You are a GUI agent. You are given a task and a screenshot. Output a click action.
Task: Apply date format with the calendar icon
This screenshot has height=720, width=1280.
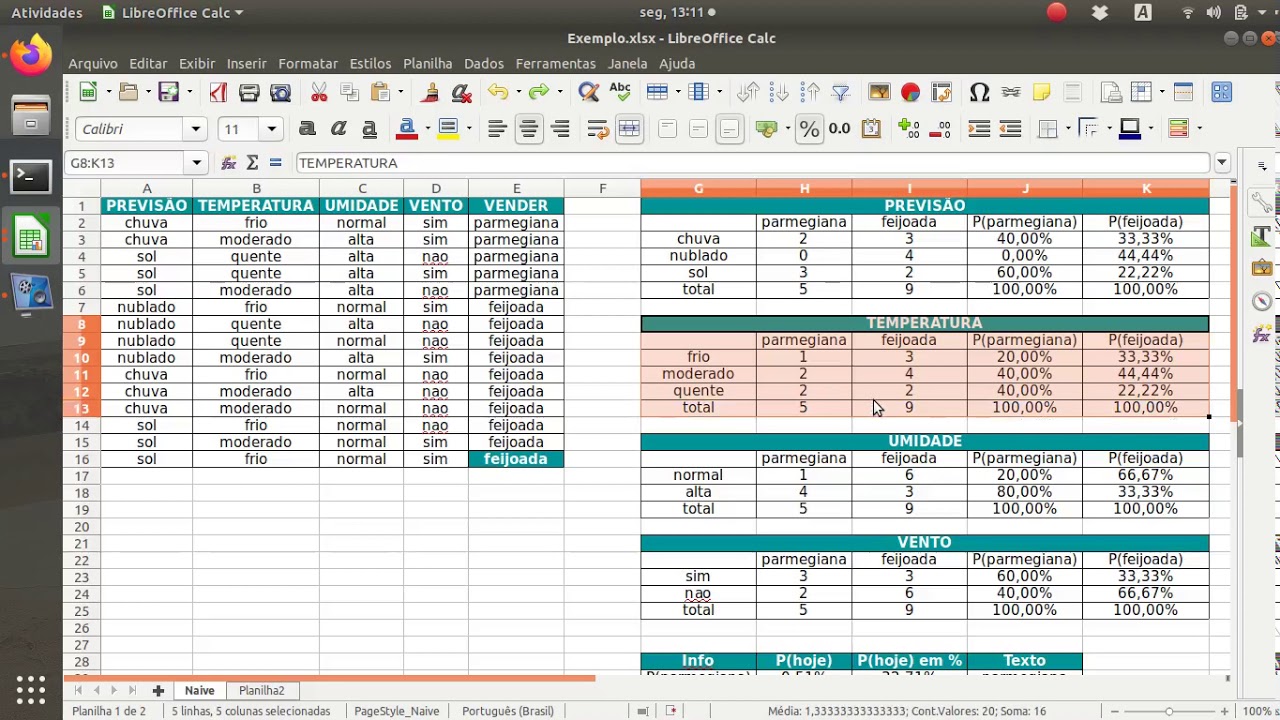(871, 128)
